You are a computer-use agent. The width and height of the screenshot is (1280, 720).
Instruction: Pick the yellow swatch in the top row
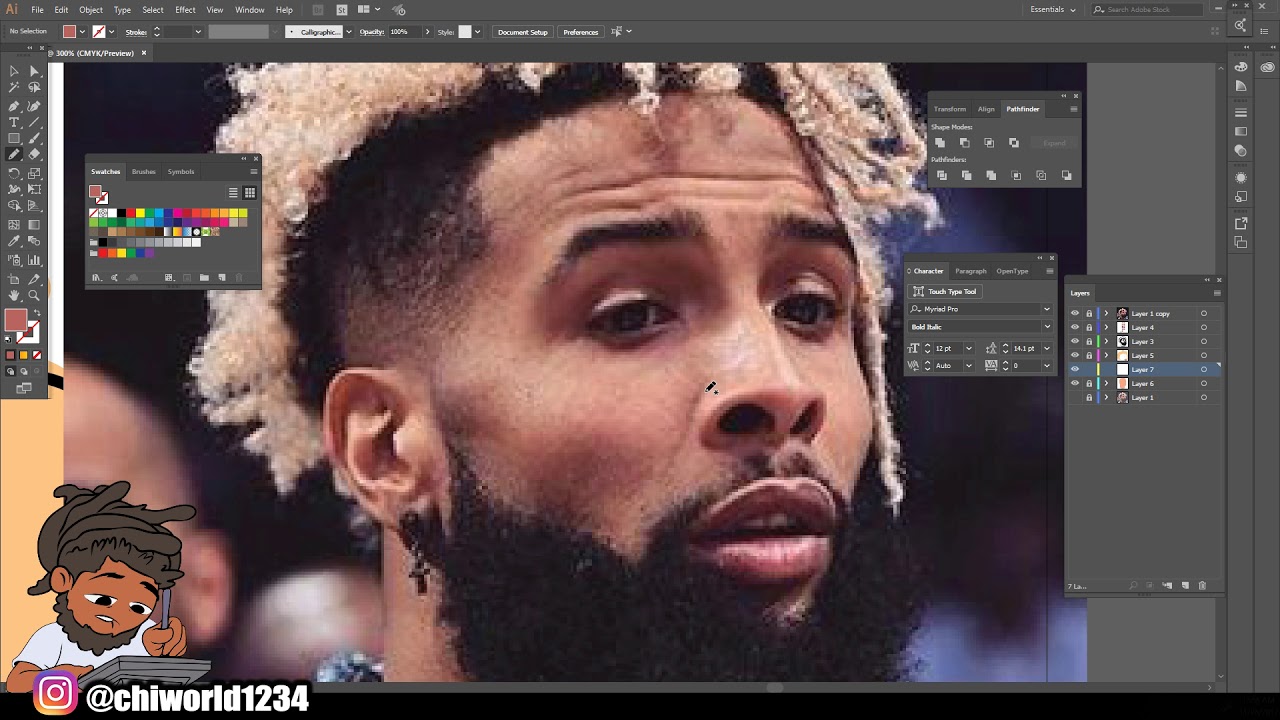(x=140, y=212)
